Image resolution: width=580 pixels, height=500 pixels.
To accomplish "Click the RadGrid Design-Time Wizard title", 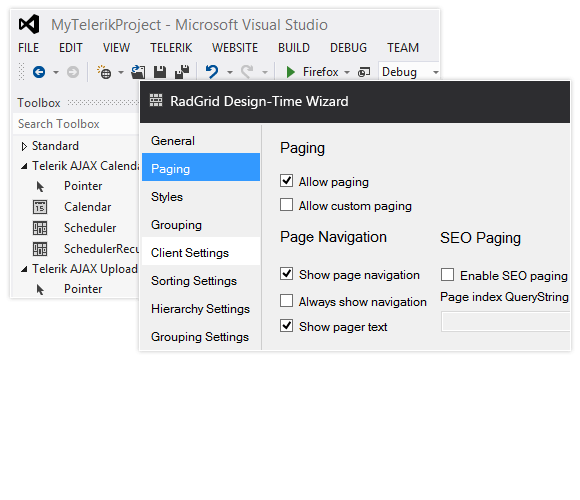I will pyautogui.click(x=259, y=101).
